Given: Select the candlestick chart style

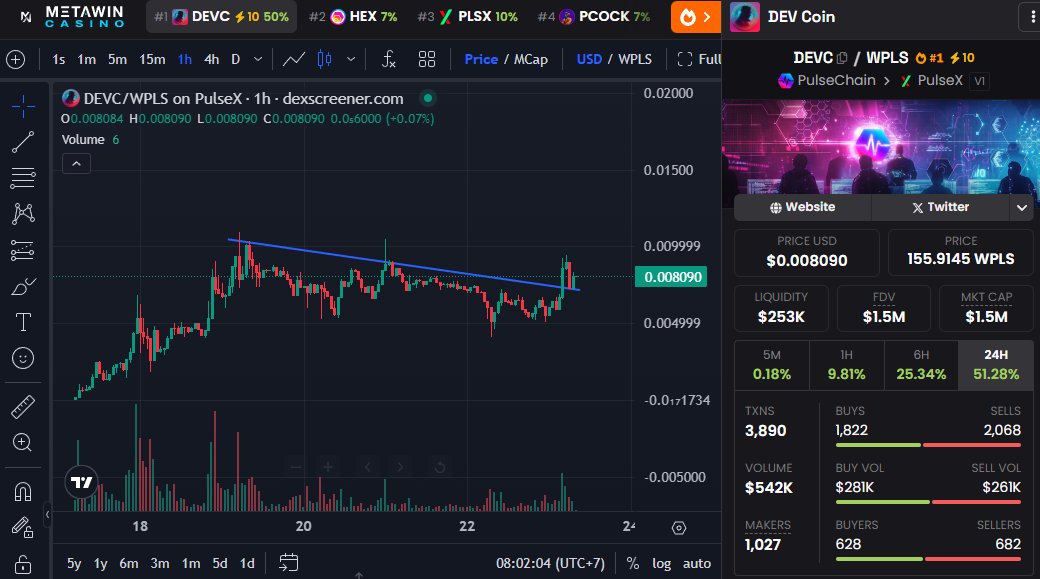Looking at the screenshot, I should coord(324,60).
